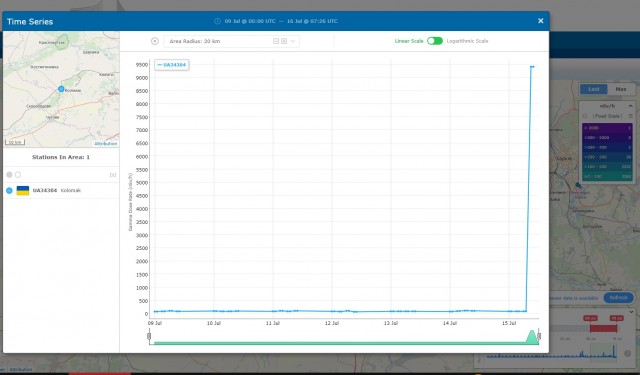This screenshot has width=640, height=375.
Task: Select the Max tab on background map
Action: tap(621, 89)
